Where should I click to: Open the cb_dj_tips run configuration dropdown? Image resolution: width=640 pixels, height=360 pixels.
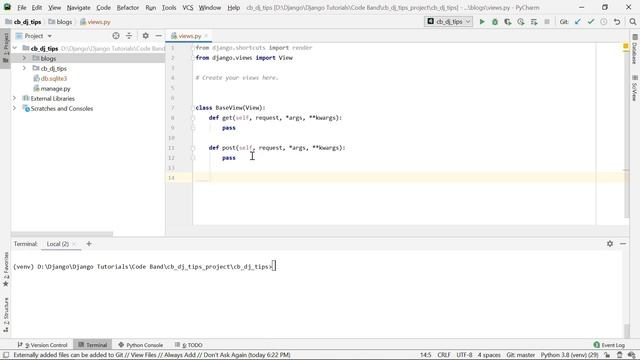pos(449,22)
